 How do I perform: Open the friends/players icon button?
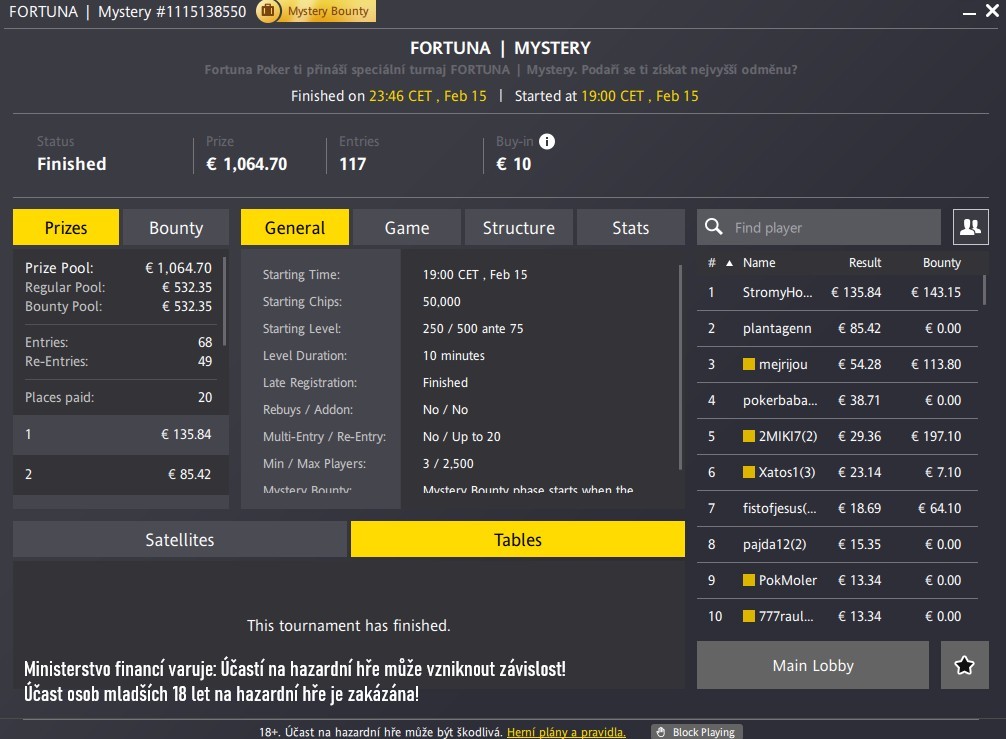970,227
